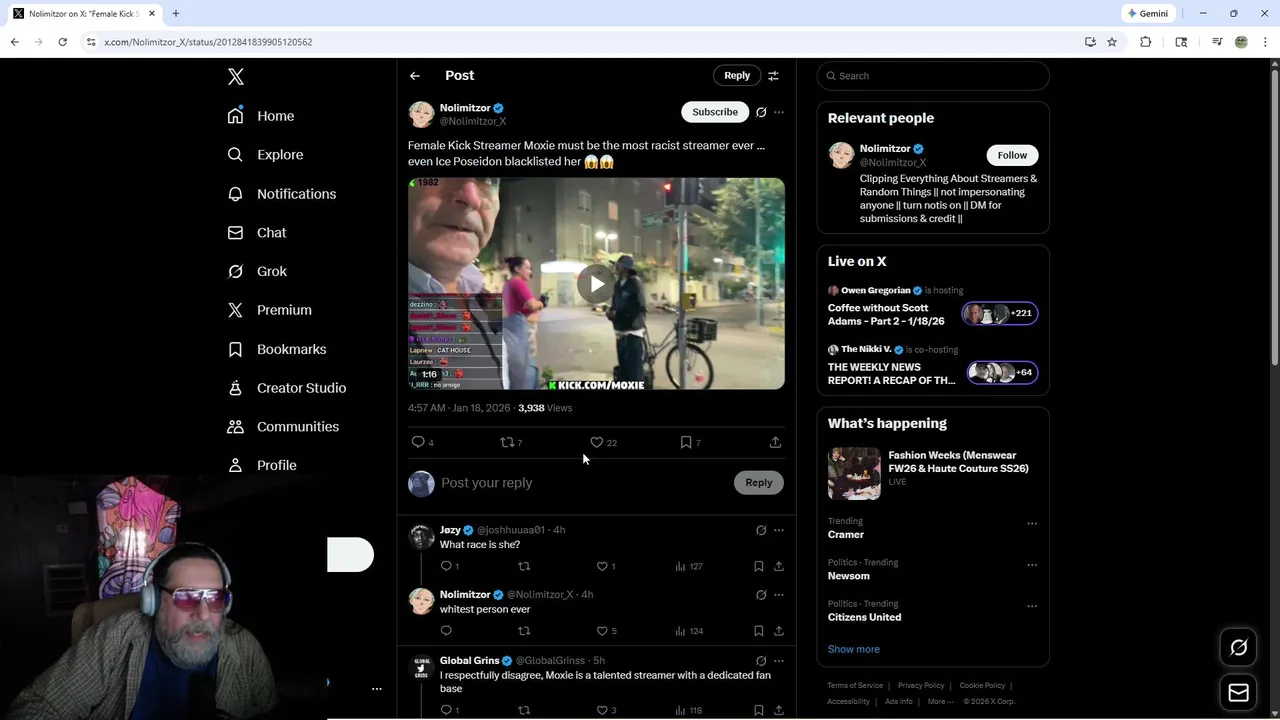Open Notifications in the sidebar
This screenshot has height=720, width=1280.
(282, 194)
